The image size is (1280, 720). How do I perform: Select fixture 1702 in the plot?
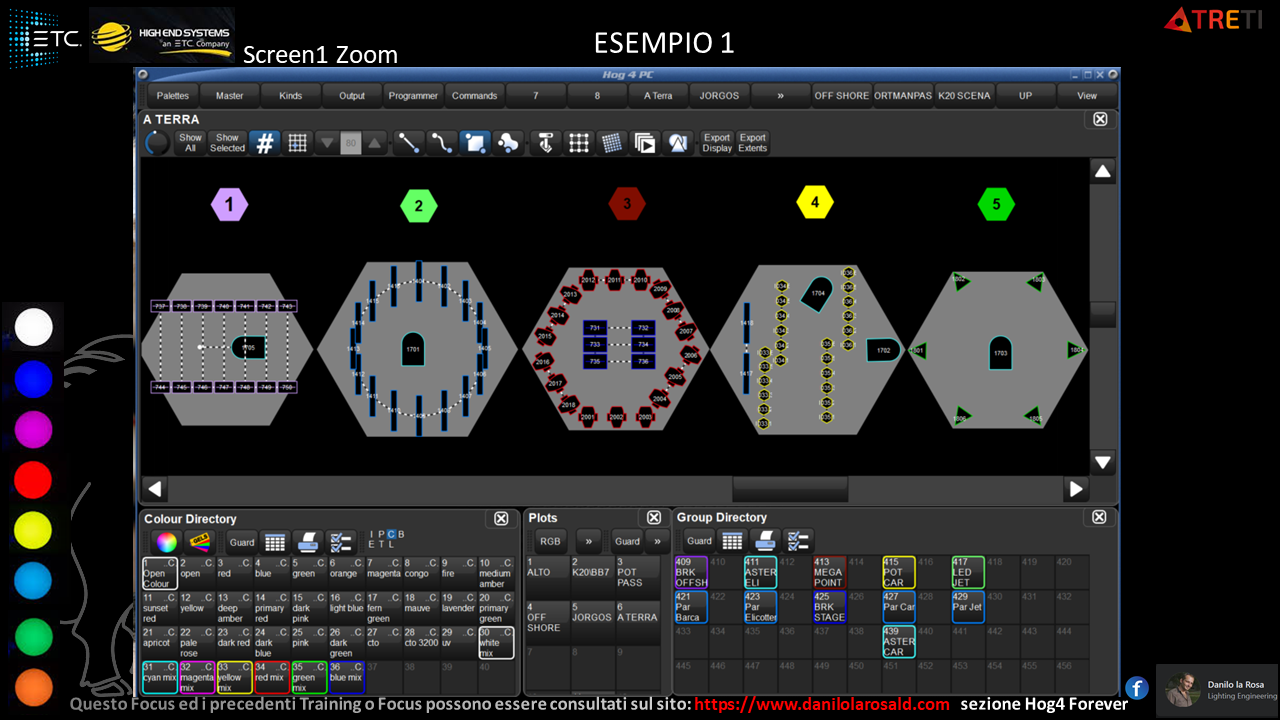pos(884,350)
